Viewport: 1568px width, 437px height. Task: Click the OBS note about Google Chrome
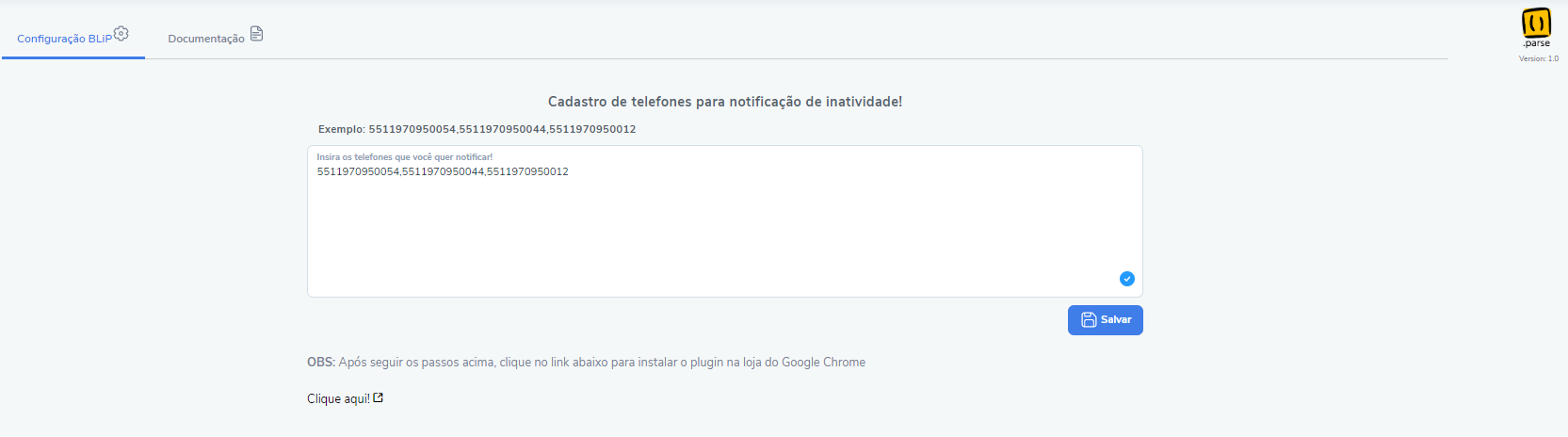(x=586, y=362)
